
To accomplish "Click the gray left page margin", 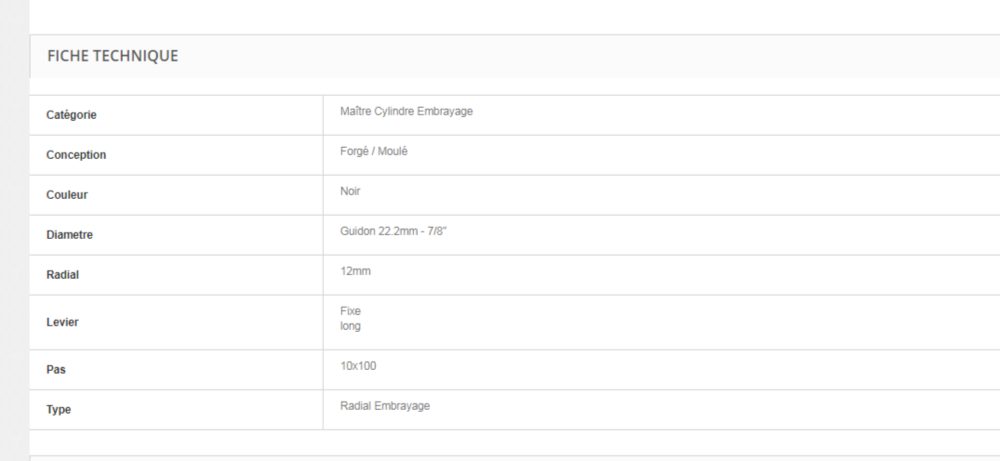I will pos(14,230).
